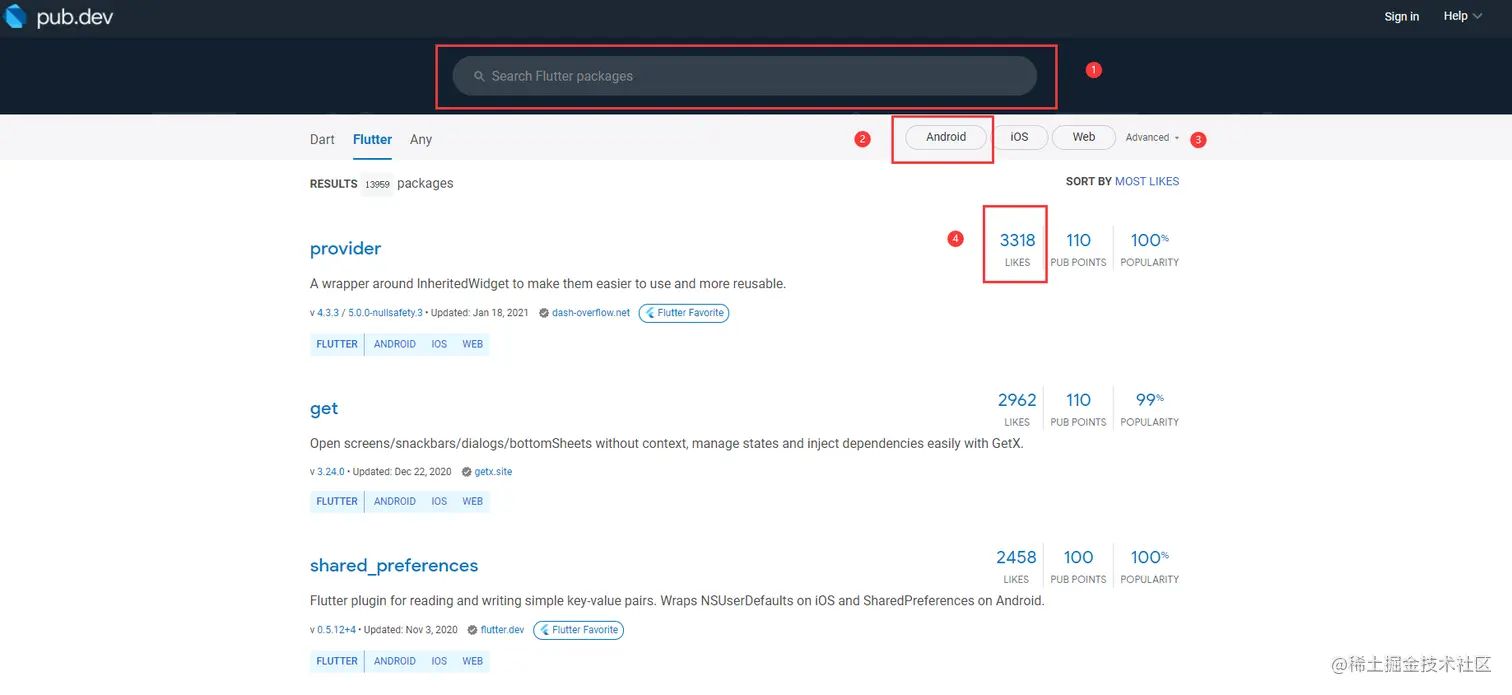The width and height of the screenshot is (1512, 695).
Task: Click verified publisher badge beside dash-overflow.net
Action: pos(543,313)
